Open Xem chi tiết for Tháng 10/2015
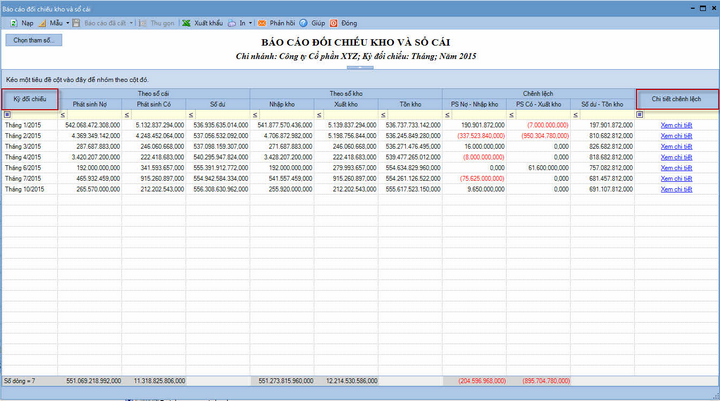The height and width of the screenshot is (401, 720). (676, 189)
